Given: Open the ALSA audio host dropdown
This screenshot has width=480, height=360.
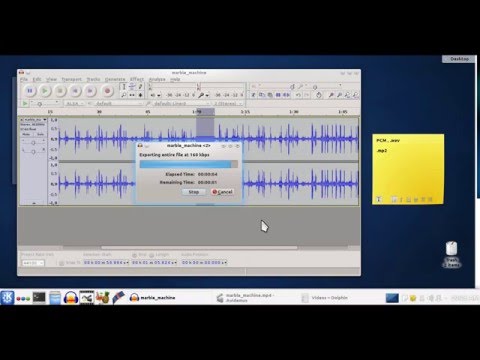Looking at the screenshot, I should [76, 104].
